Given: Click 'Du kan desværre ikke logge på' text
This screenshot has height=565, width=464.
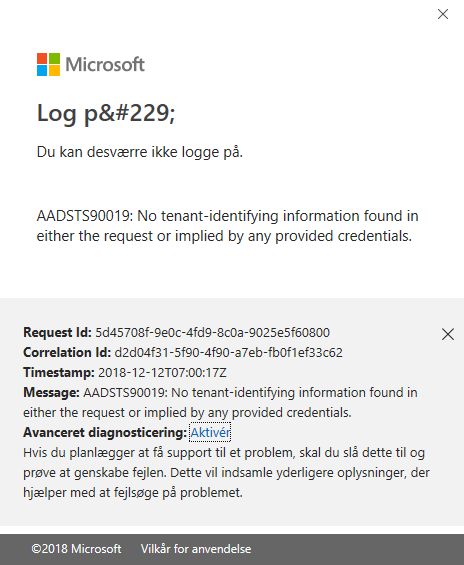Looking at the screenshot, I should (140, 152).
